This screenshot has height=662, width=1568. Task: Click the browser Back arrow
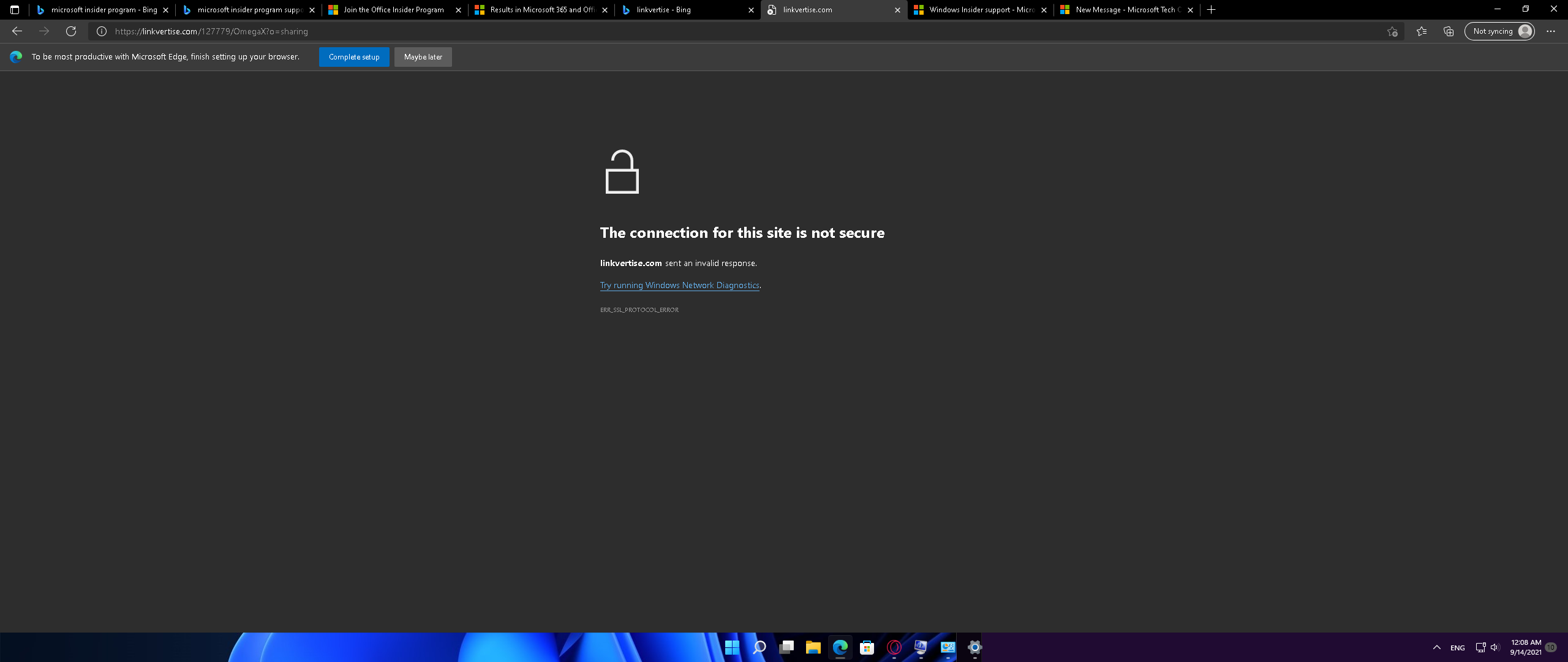point(17,31)
